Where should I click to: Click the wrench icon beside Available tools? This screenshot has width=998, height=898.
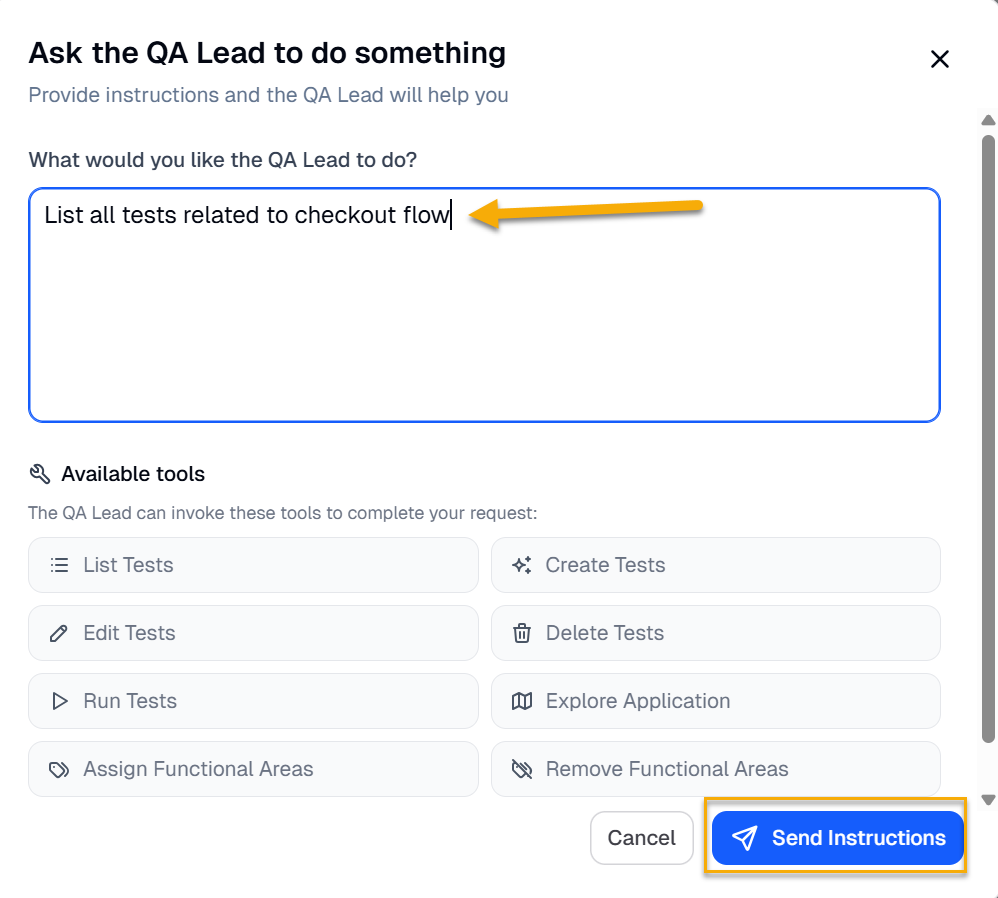40,474
